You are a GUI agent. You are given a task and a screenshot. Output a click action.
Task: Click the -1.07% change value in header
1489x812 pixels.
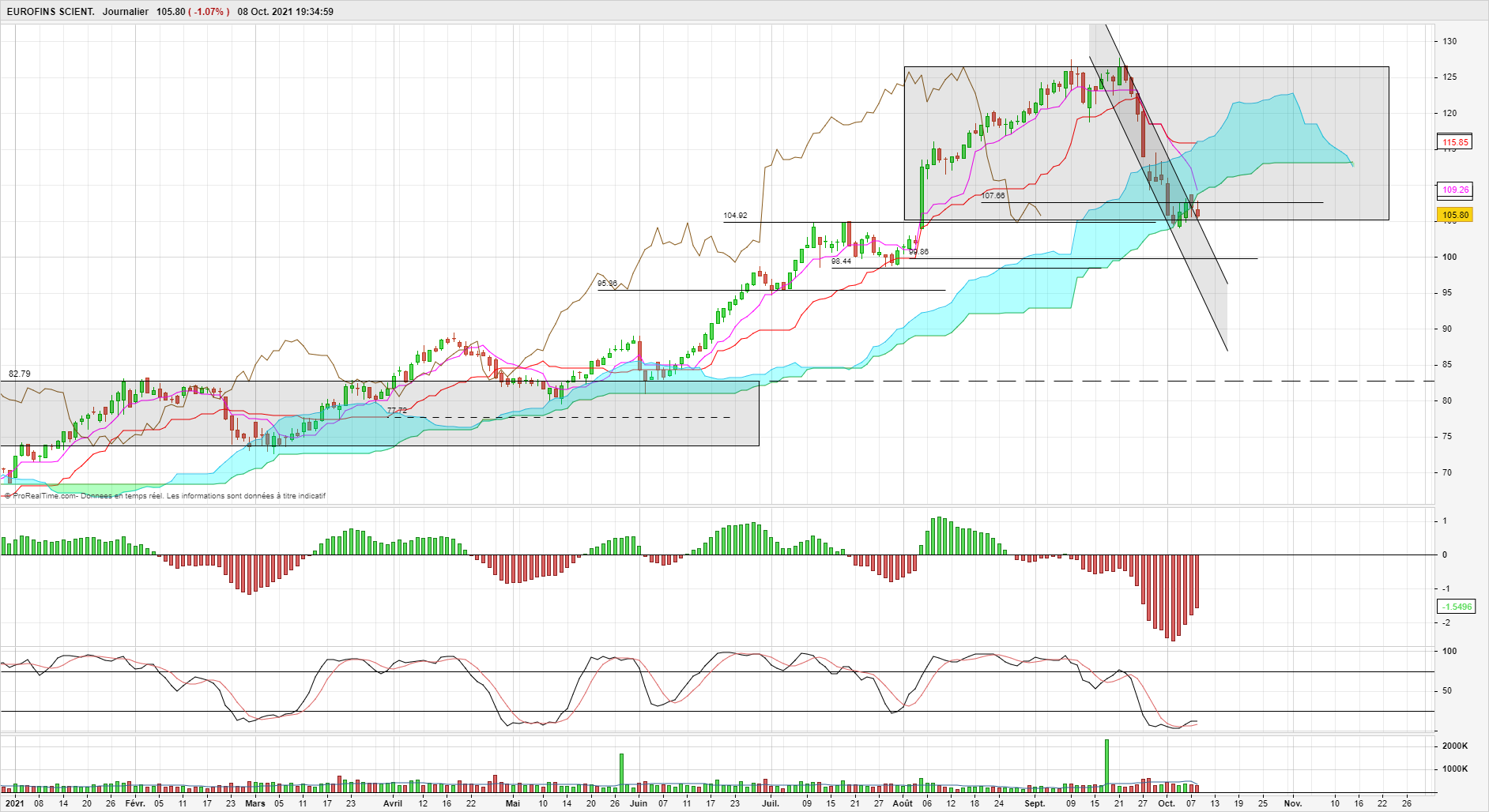(209, 12)
